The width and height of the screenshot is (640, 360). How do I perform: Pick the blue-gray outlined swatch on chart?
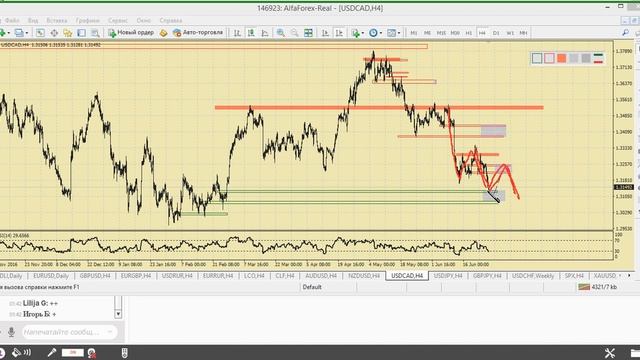click(x=537, y=58)
